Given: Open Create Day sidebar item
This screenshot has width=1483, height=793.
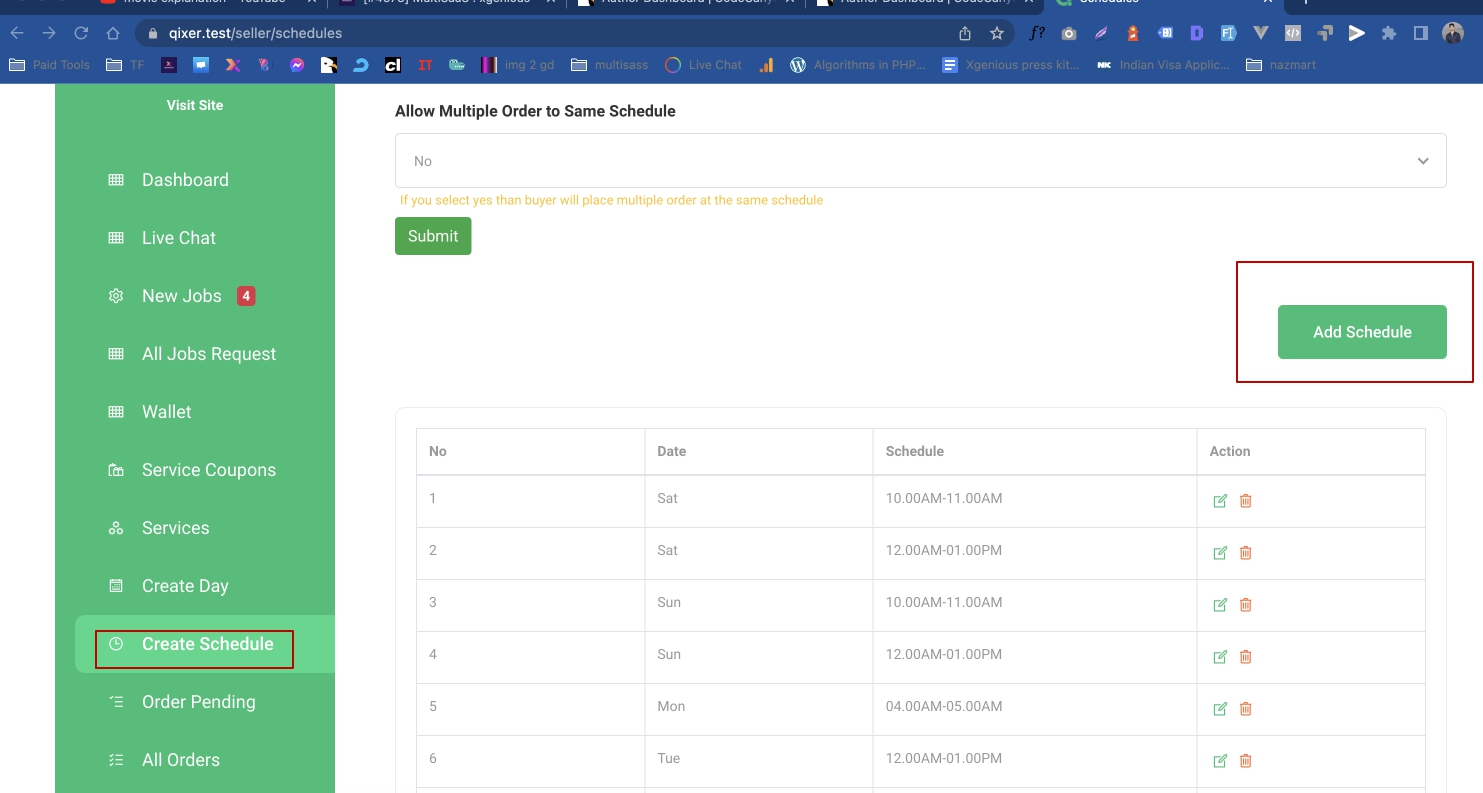Looking at the screenshot, I should point(185,586).
